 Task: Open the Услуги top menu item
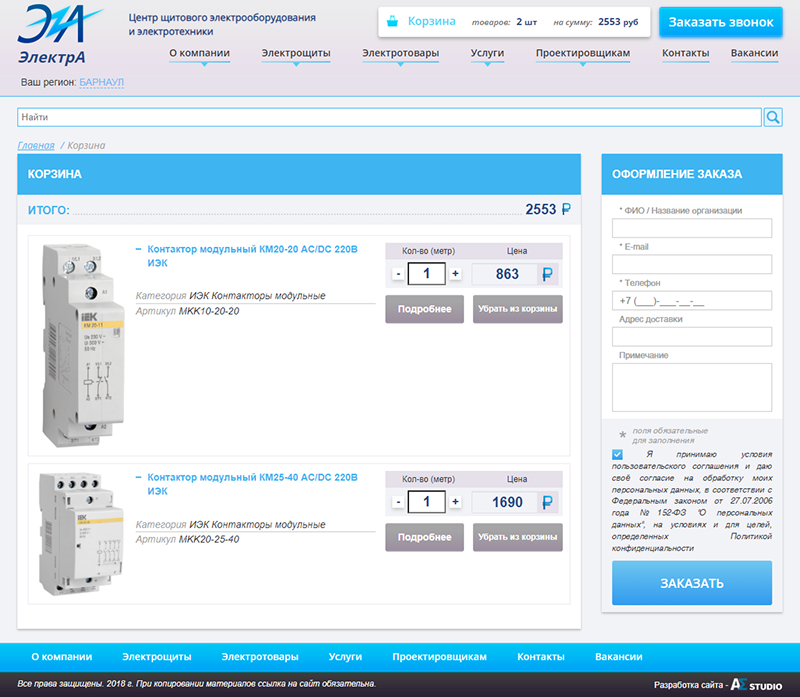[487, 53]
